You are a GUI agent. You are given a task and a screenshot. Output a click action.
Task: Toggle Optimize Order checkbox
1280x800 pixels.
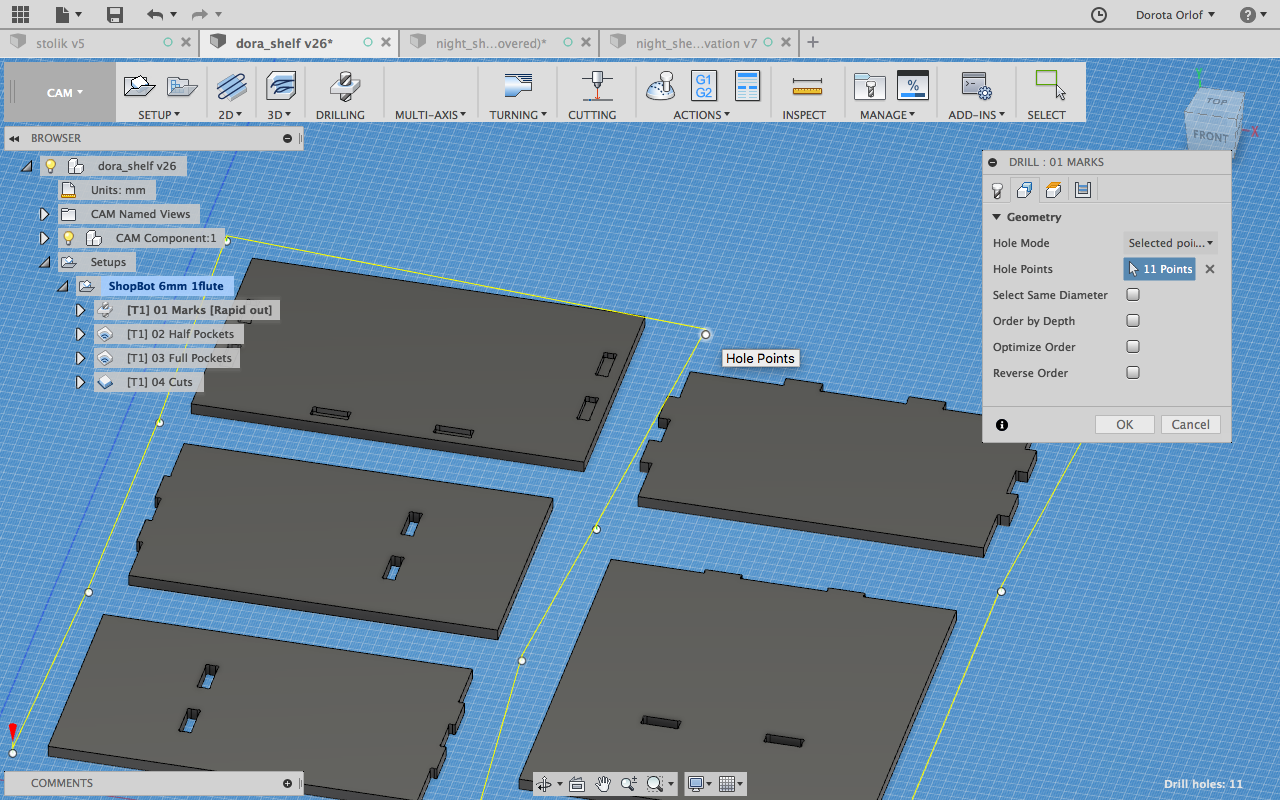pyautogui.click(x=1133, y=347)
